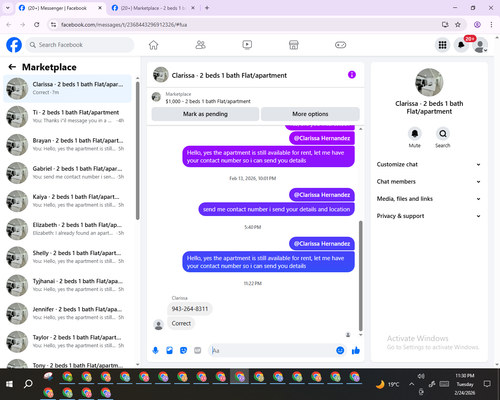
Task: Choose a GIF icon in composer
Action: click(198, 350)
